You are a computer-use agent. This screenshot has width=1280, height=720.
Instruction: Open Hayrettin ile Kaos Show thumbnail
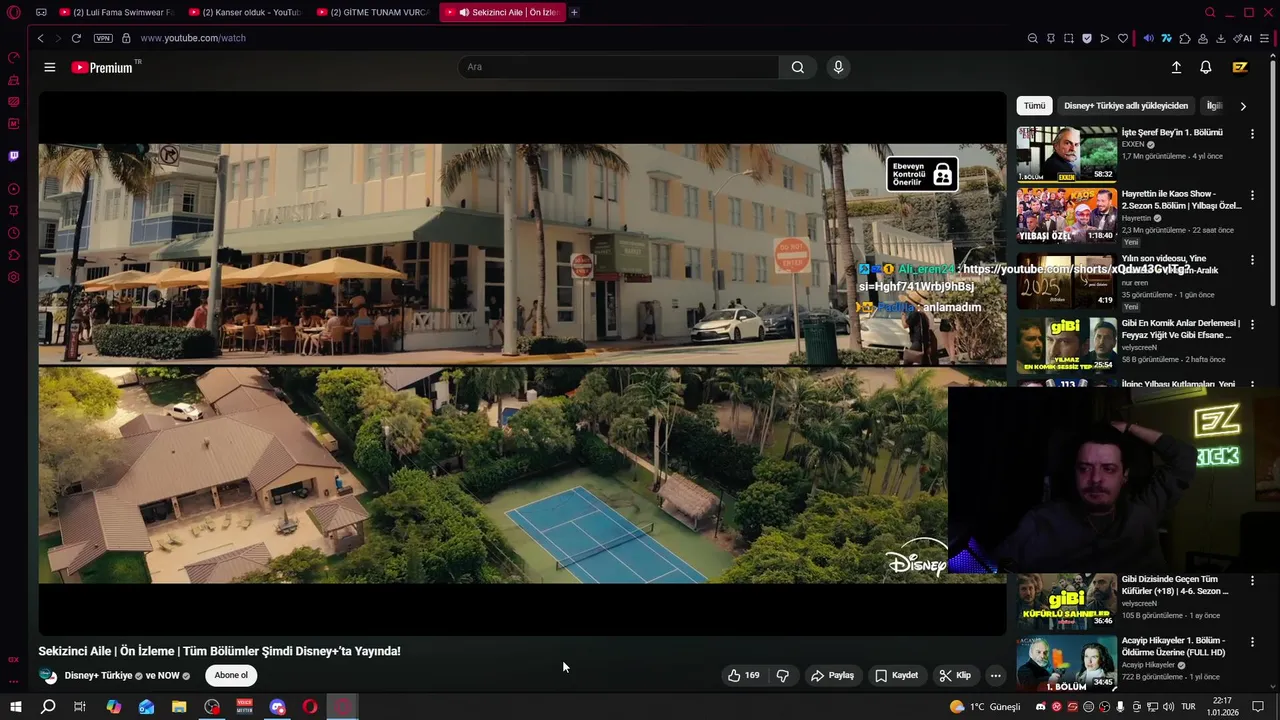click(1067, 216)
